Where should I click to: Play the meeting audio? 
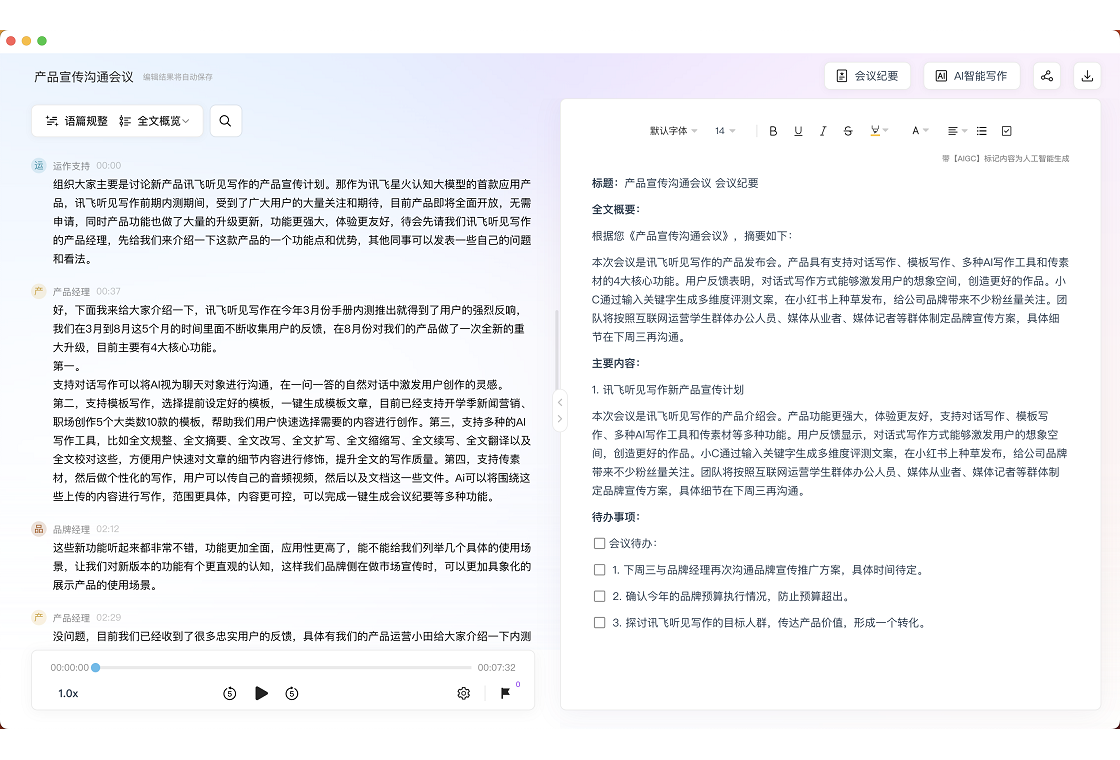click(261, 693)
